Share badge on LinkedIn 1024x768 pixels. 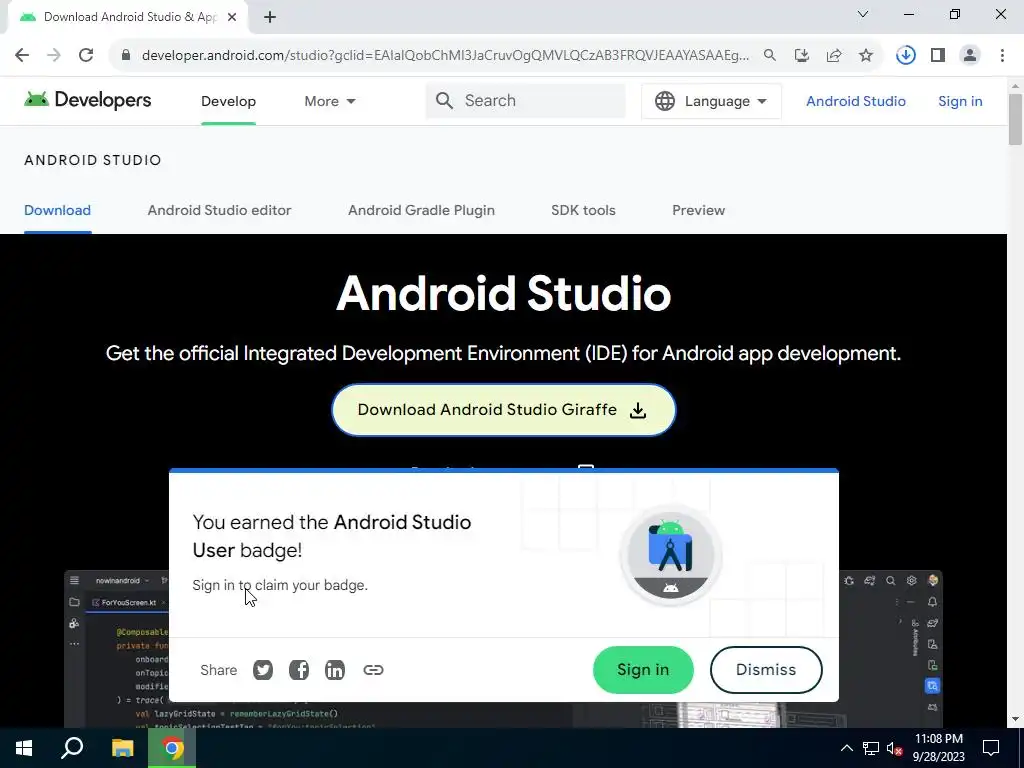(x=335, y=669)
